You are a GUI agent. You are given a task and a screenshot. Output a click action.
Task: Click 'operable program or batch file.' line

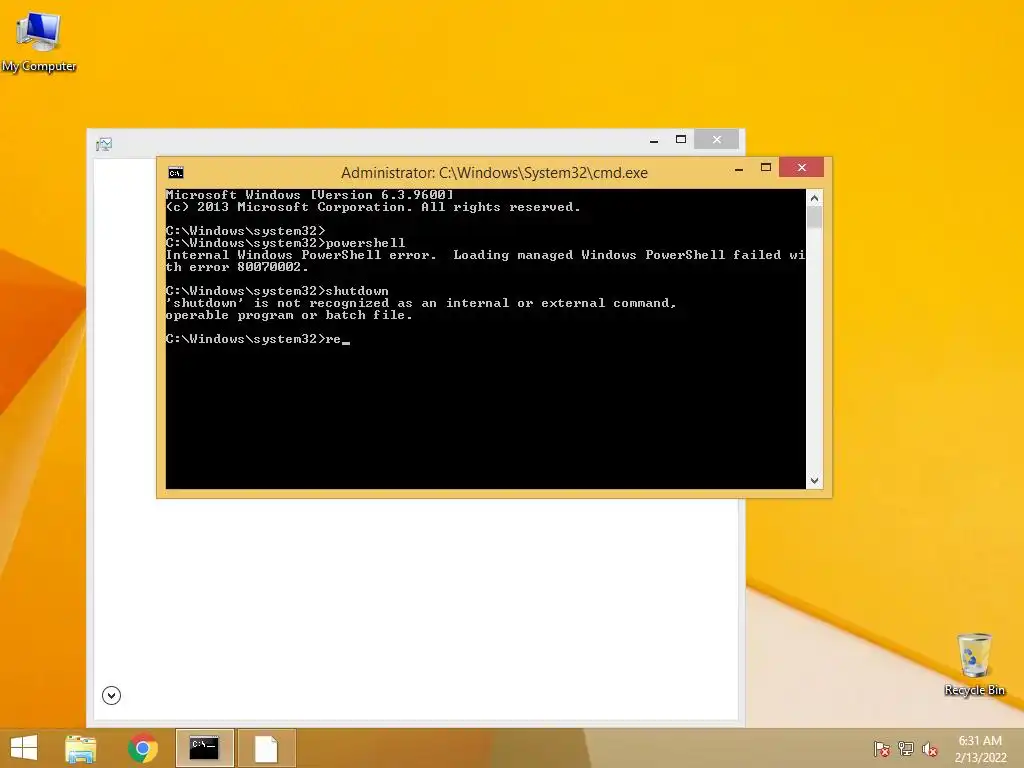tap(289, 315)
